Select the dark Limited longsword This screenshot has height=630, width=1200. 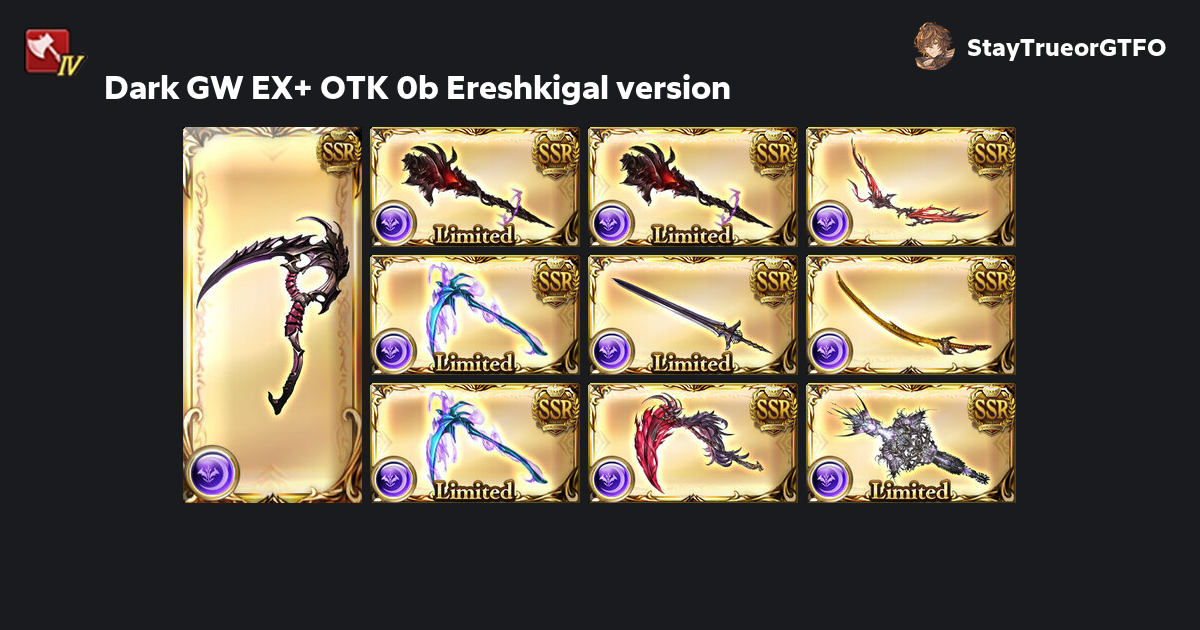[693, 315]
